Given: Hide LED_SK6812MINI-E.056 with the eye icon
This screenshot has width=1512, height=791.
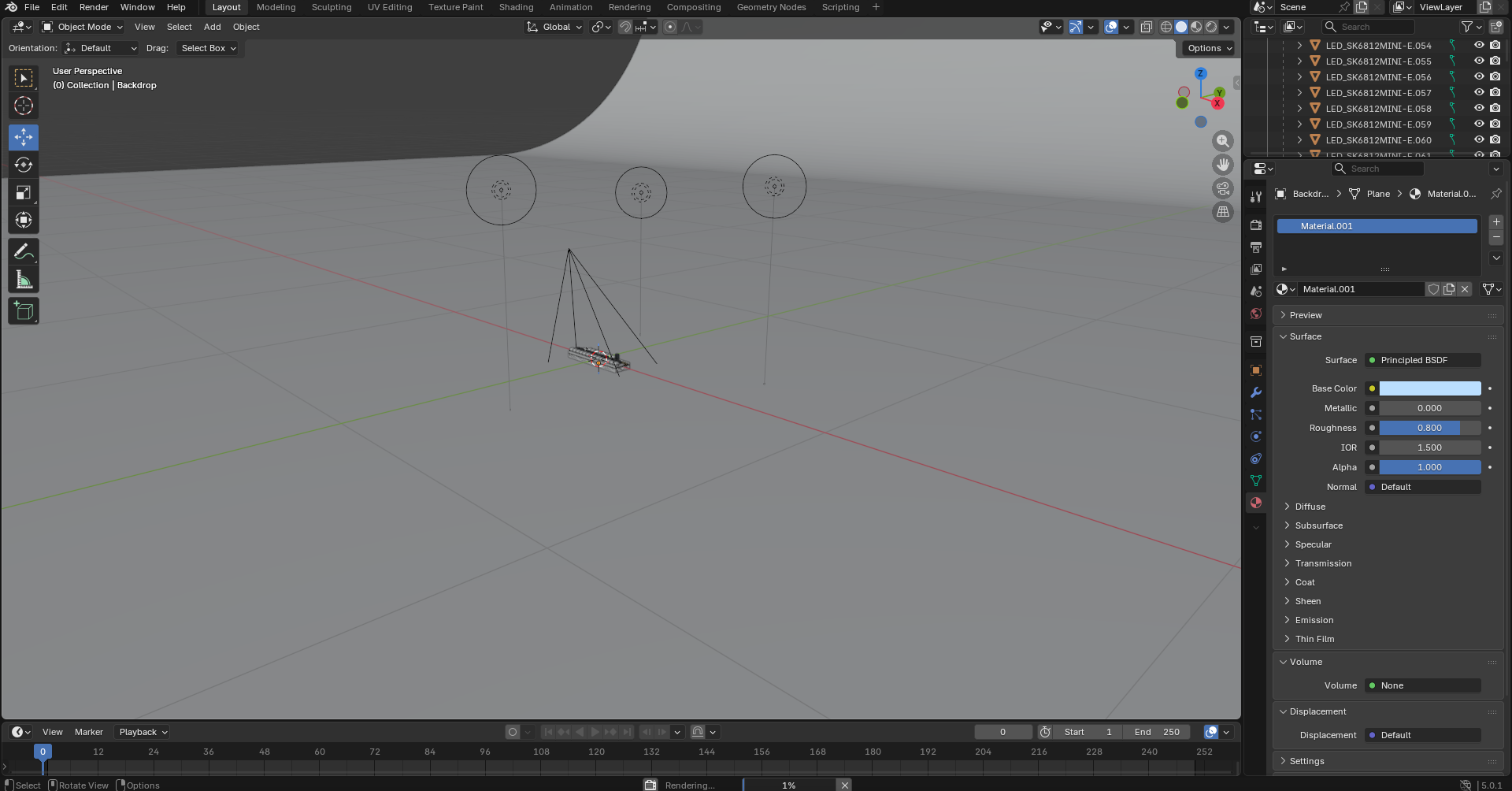Looking at the screenshot, I should [1478, 77].
